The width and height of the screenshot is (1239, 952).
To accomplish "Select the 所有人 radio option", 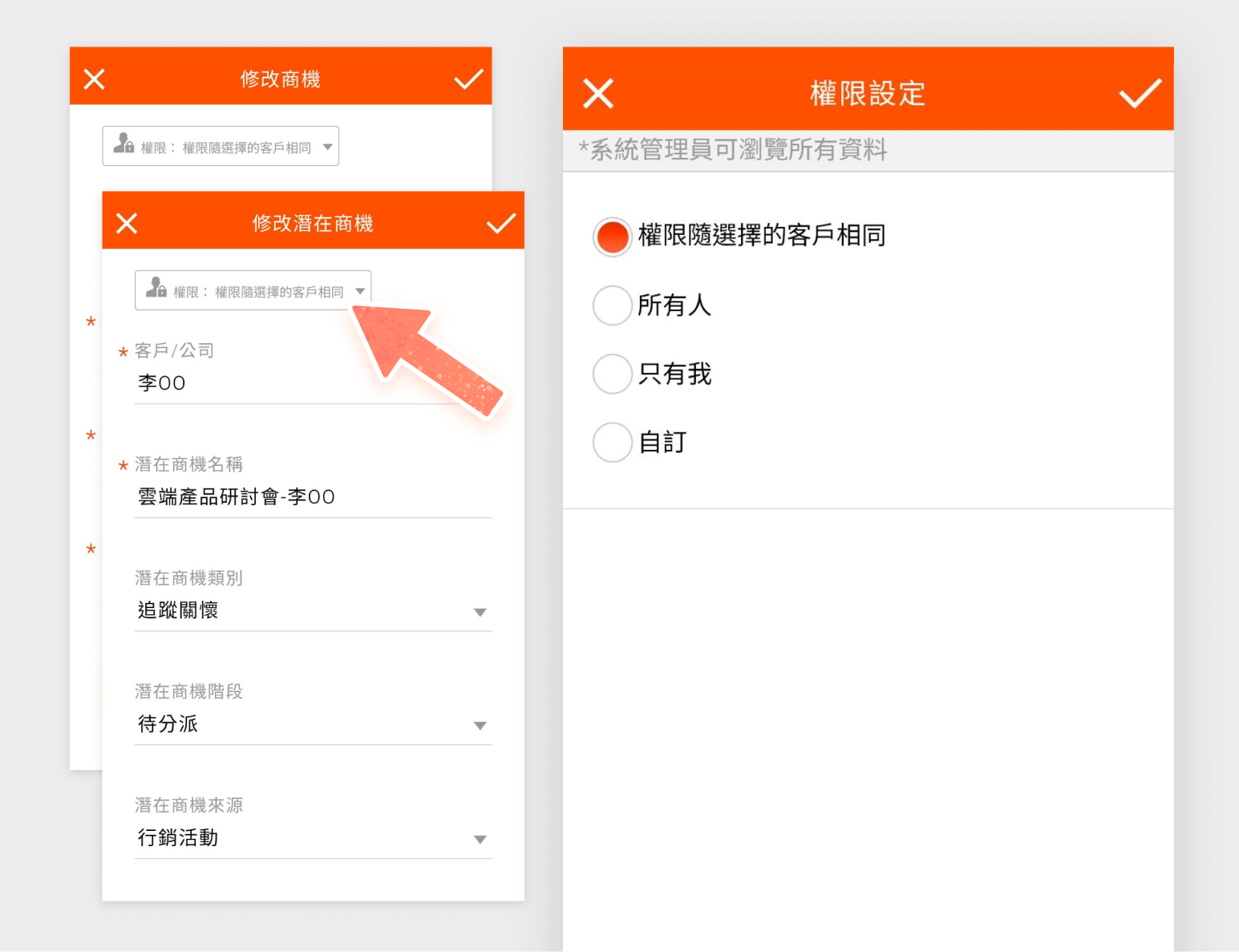I will pos(613,306).
